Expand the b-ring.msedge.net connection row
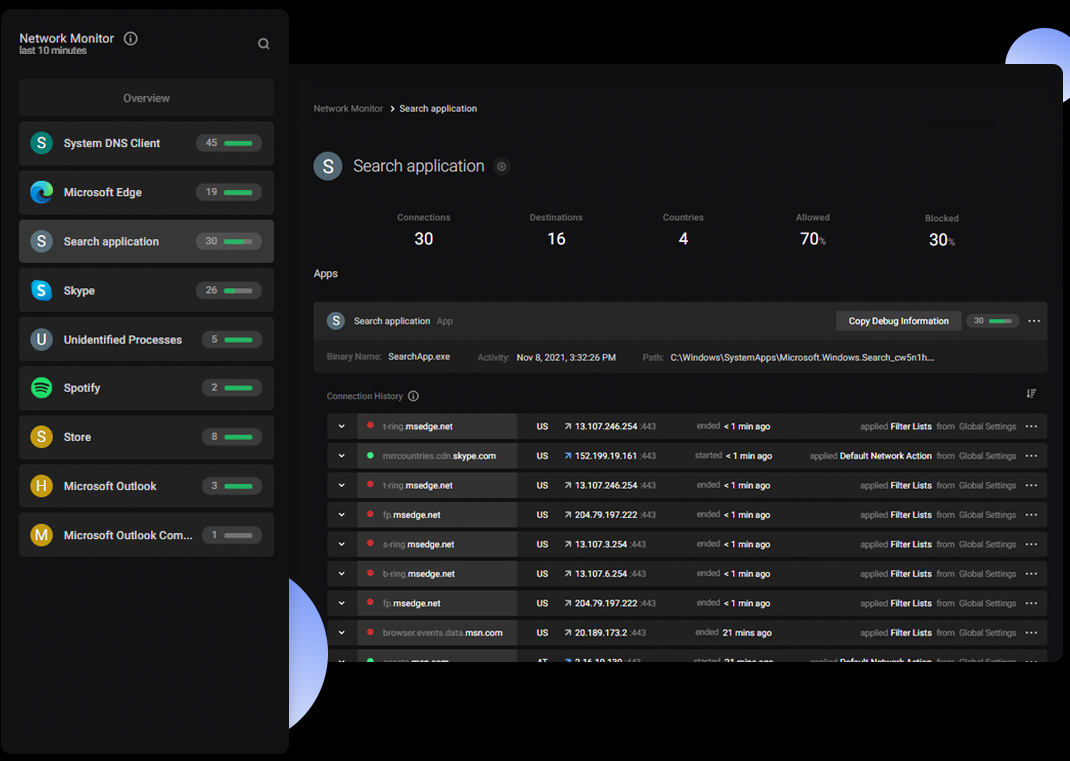 pyautogui.click(x=341, y=574)
